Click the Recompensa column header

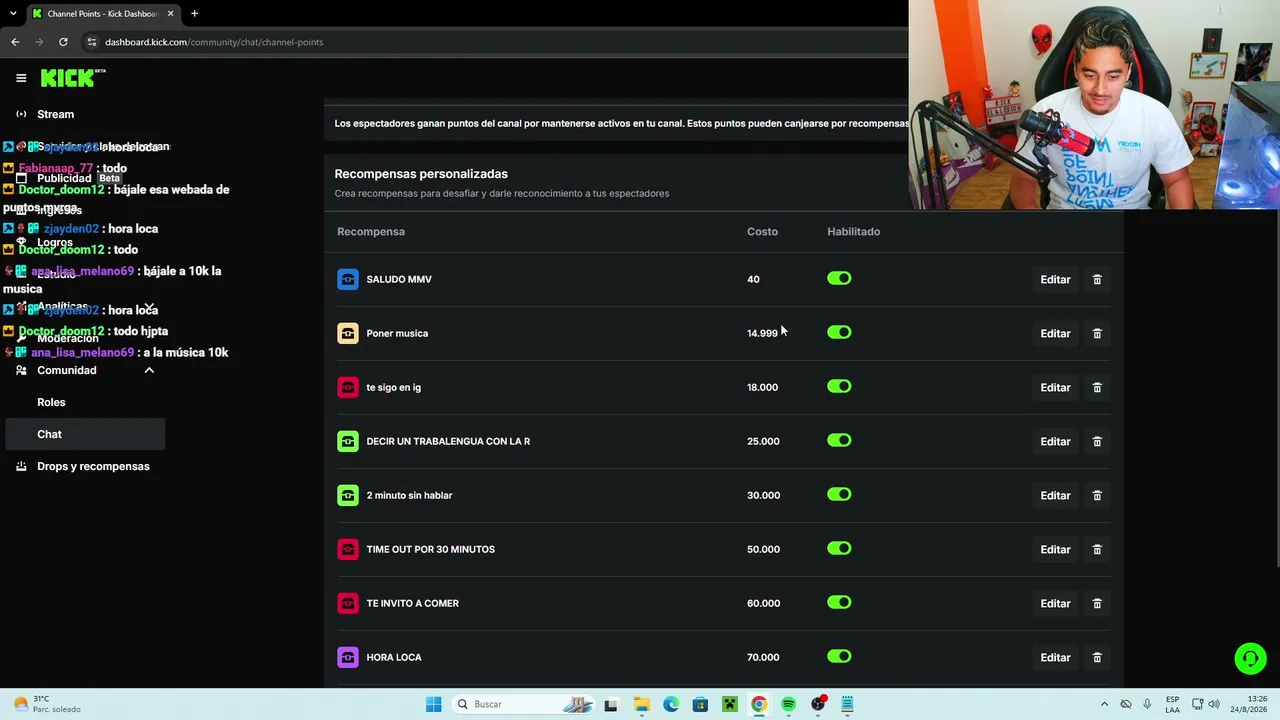pyautogui.click(x=371, y=231)
